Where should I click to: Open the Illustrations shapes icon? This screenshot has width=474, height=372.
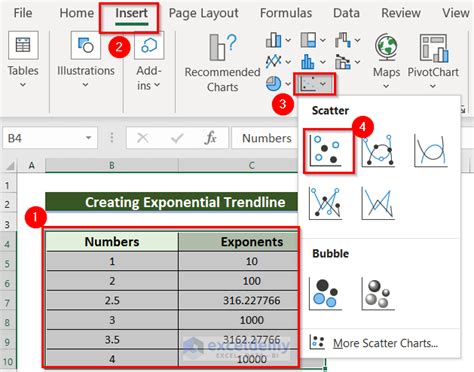click(86, 45)
